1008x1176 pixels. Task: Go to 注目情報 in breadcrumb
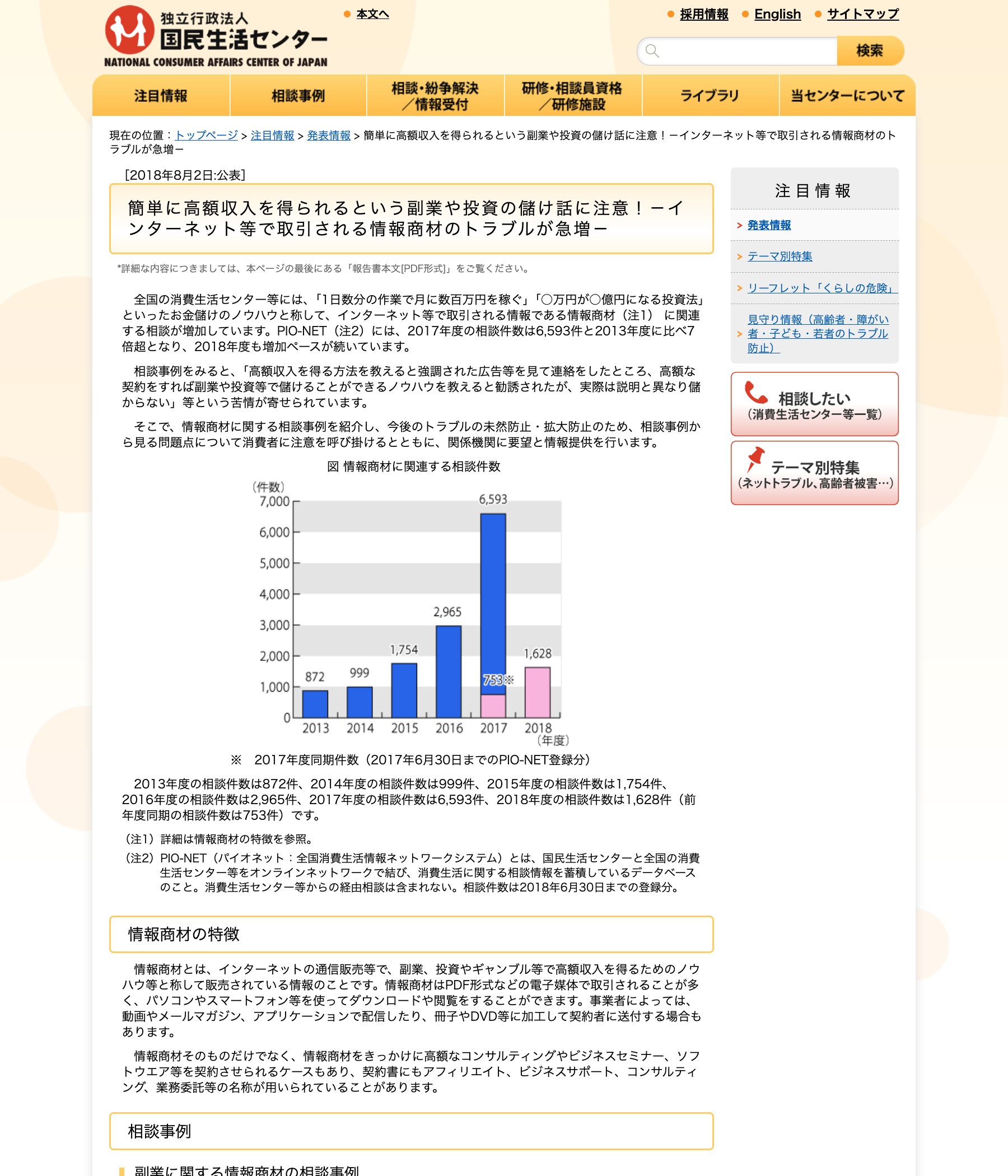(x=272, y=136)
